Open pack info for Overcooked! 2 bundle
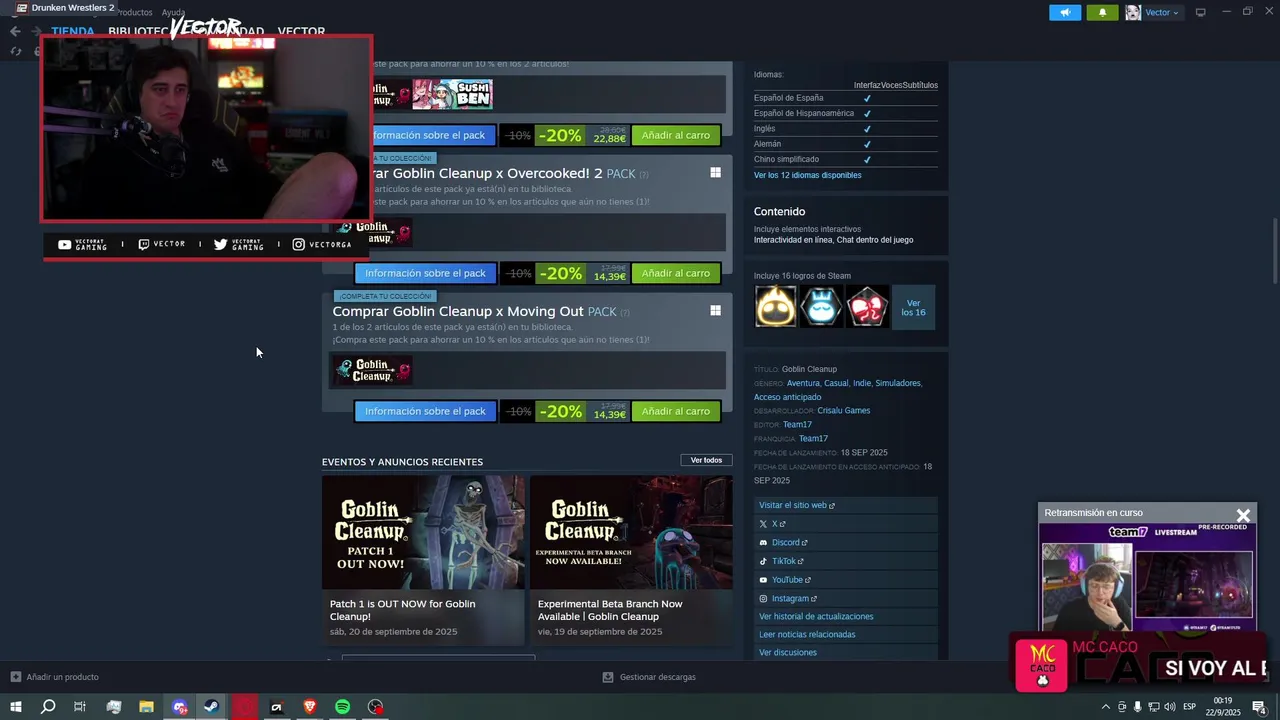 coord(425,273)
